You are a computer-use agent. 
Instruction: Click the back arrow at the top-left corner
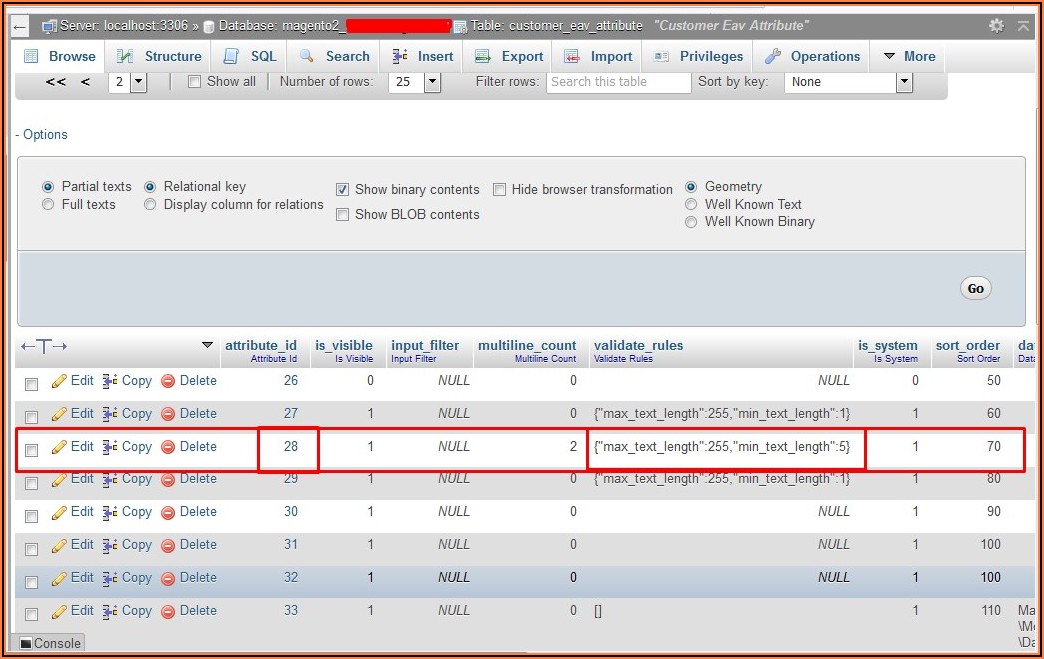click(x=20, y=25)
